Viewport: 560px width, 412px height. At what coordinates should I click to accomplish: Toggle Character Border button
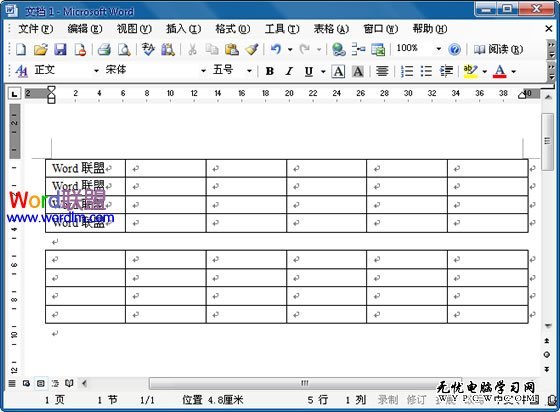tap(338, 71)
